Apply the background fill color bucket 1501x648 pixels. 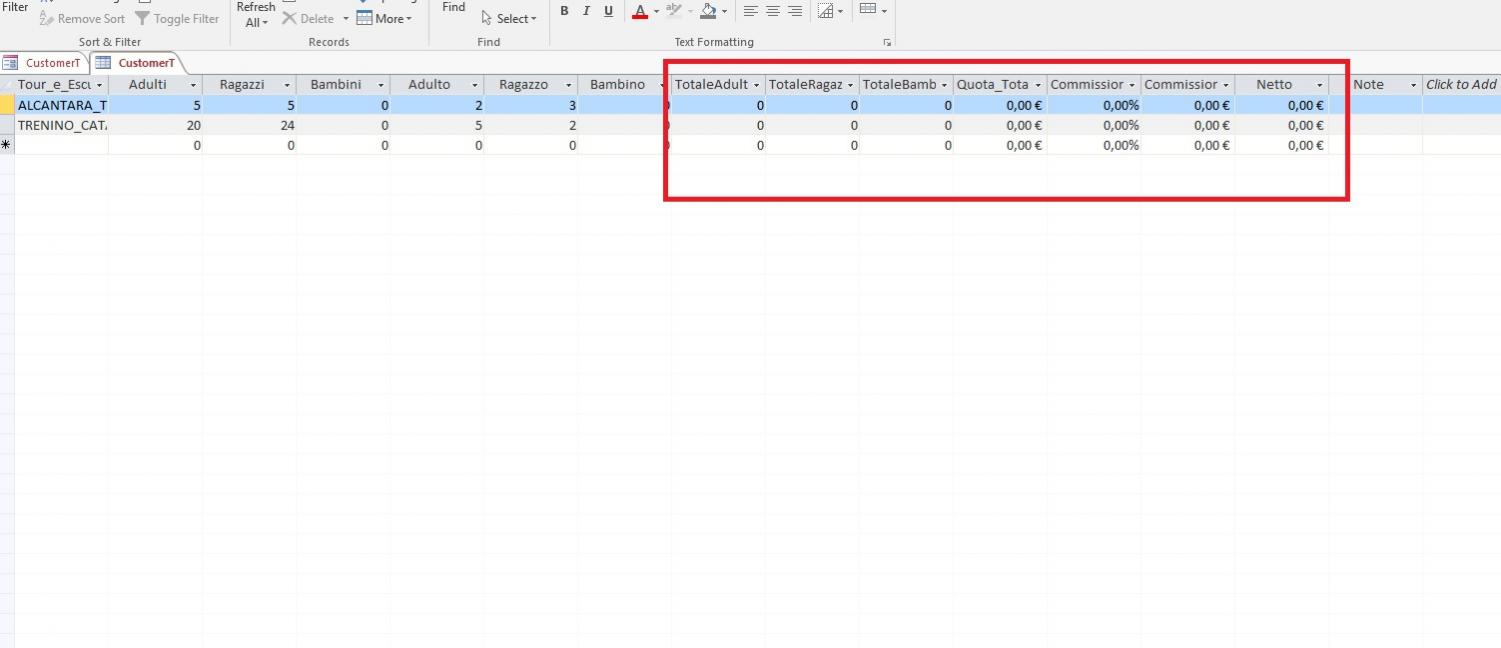tap(708, 12)
